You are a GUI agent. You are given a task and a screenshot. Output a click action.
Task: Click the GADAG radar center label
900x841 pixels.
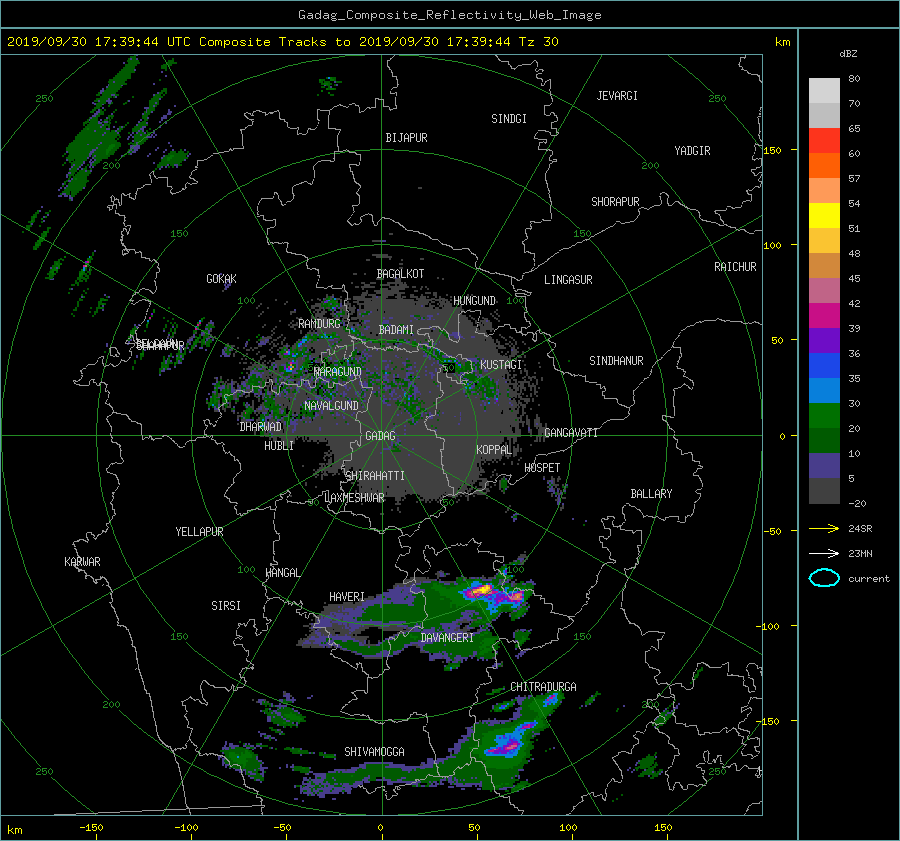click(x=380, y=436)
